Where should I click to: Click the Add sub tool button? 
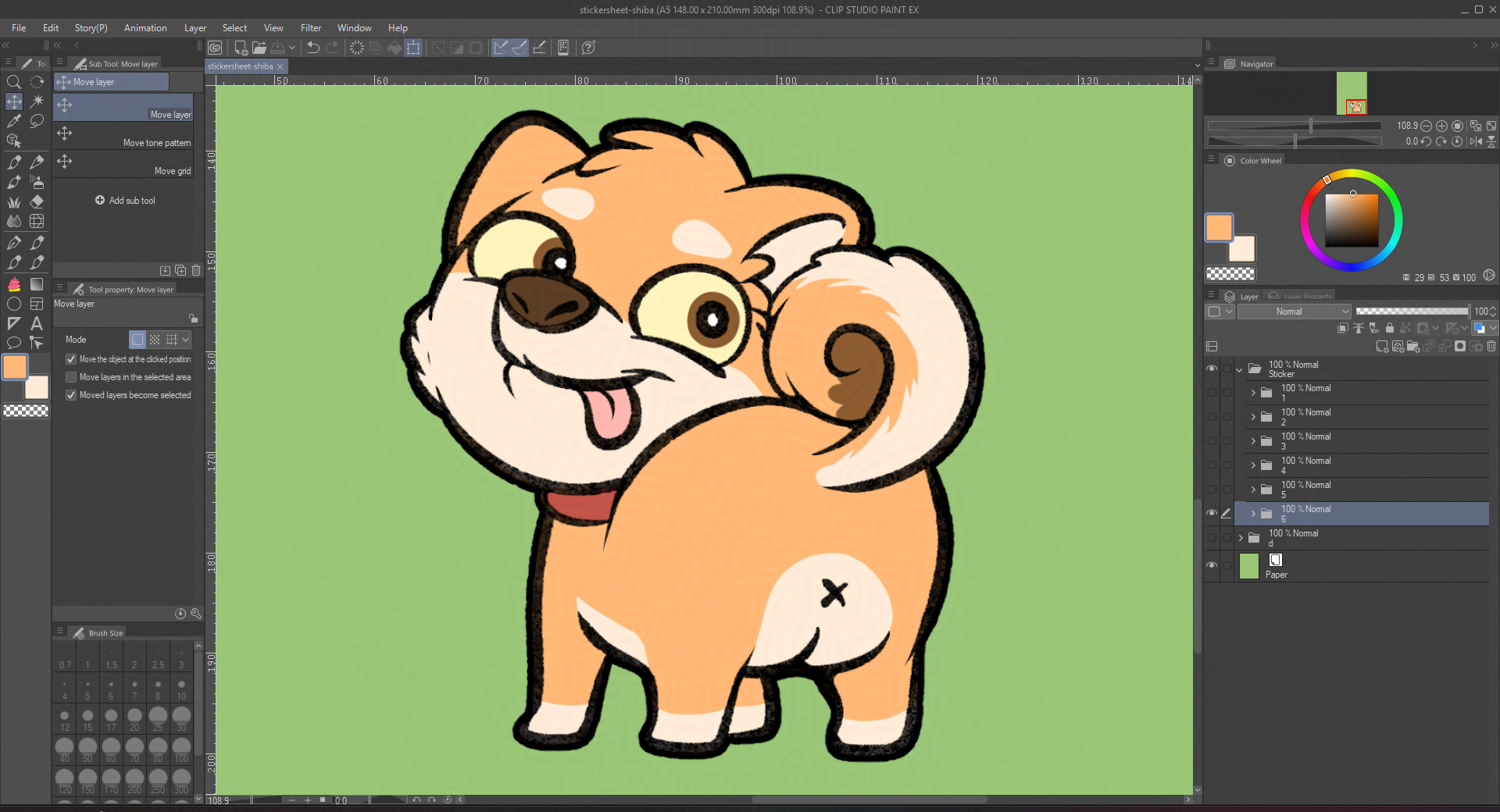click(x=125, y=201)
